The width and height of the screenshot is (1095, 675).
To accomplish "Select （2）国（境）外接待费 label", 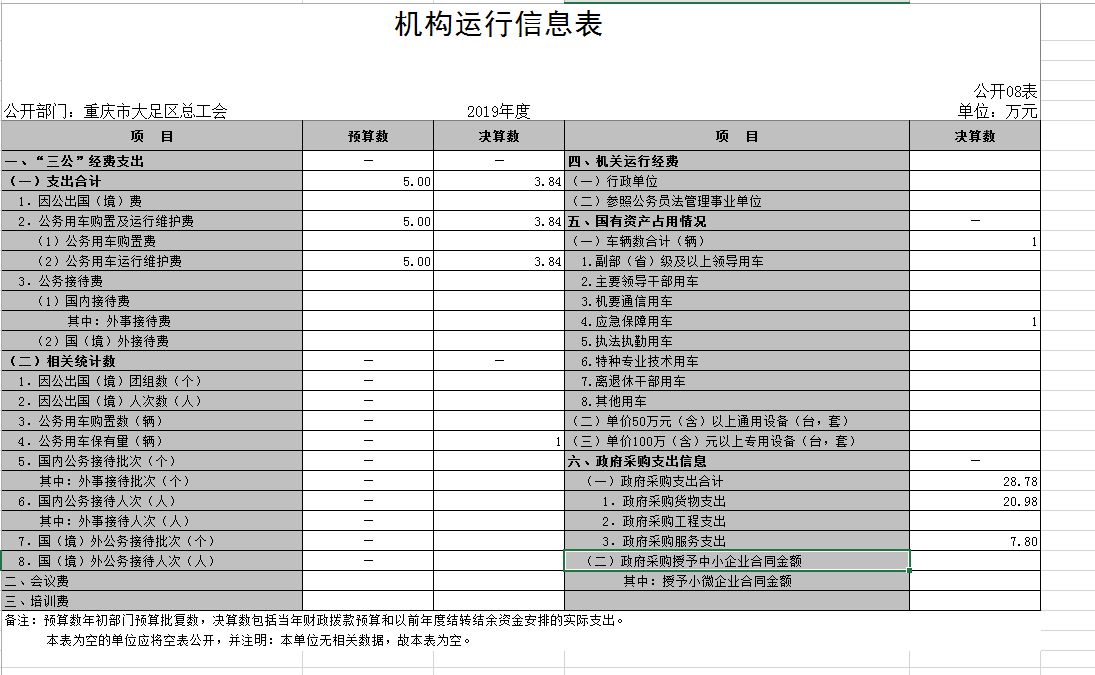I will coord(102,341).
